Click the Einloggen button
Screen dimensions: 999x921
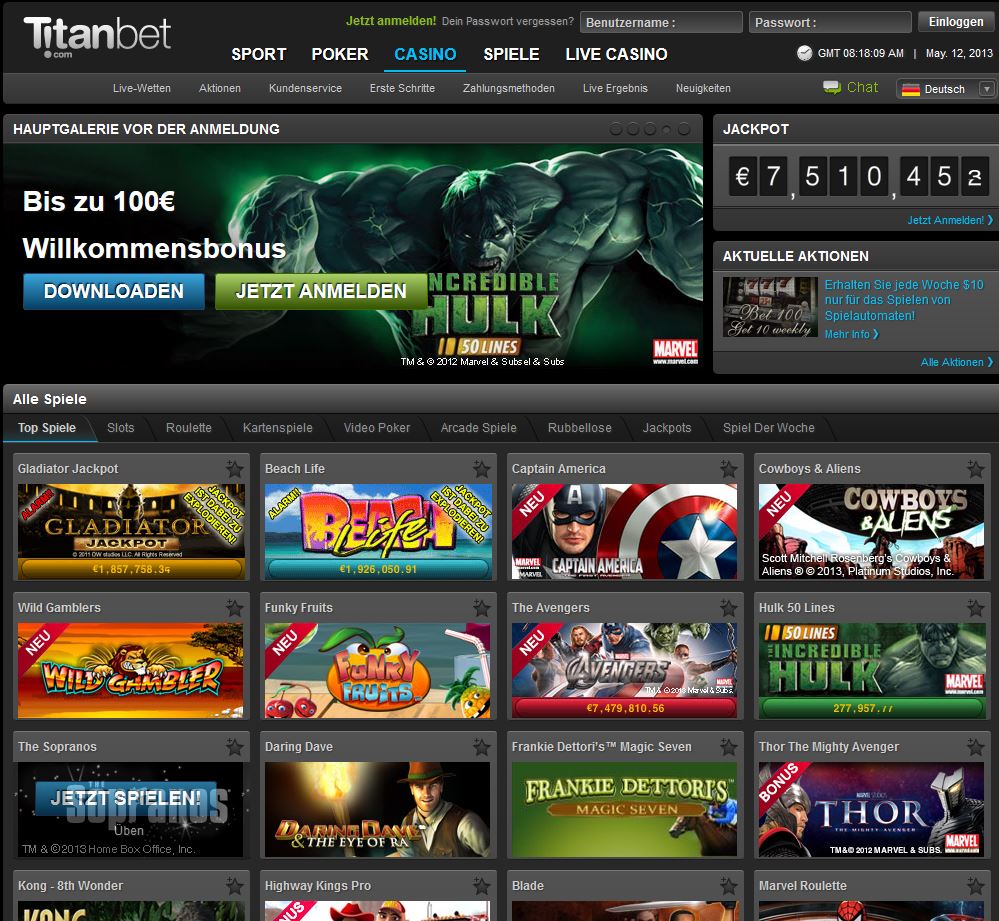pos(956,22)
